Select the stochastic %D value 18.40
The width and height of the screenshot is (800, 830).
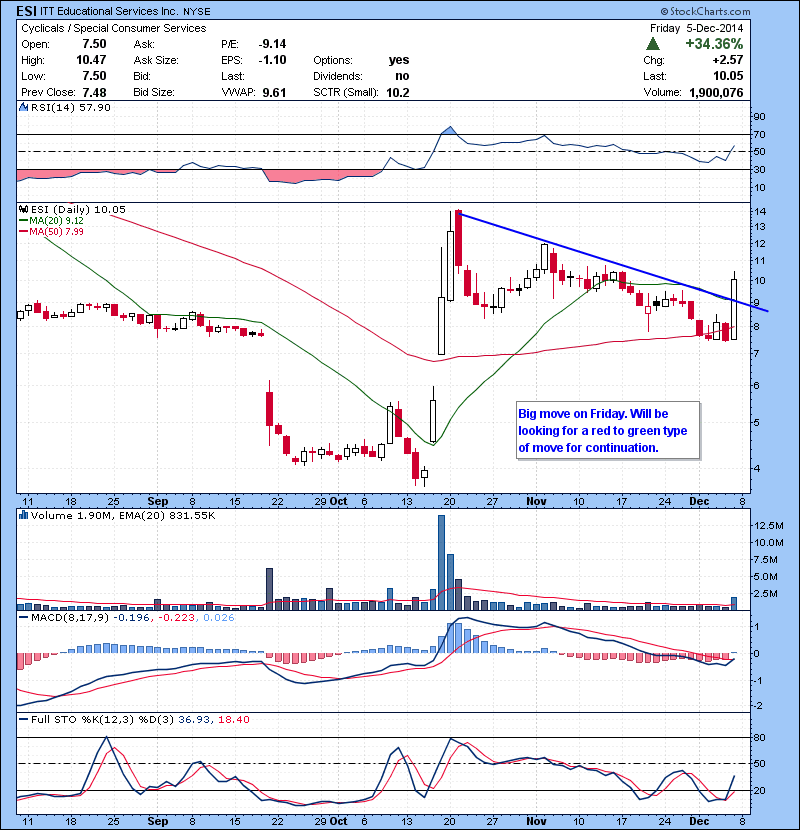(233, 719)
